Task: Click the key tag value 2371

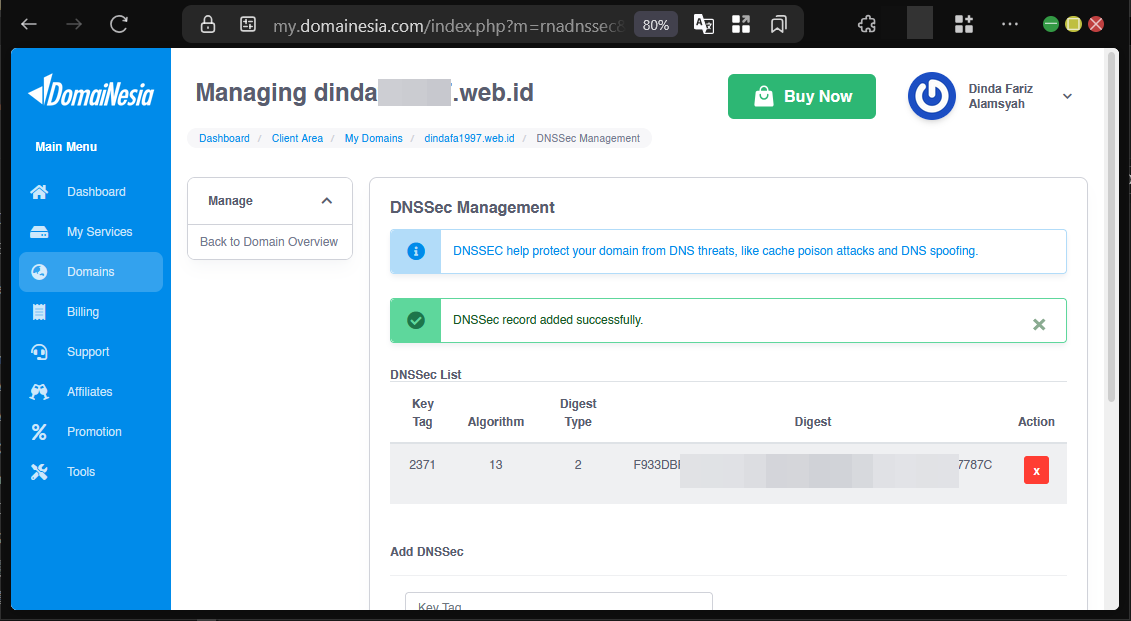Action: point(422,465)
